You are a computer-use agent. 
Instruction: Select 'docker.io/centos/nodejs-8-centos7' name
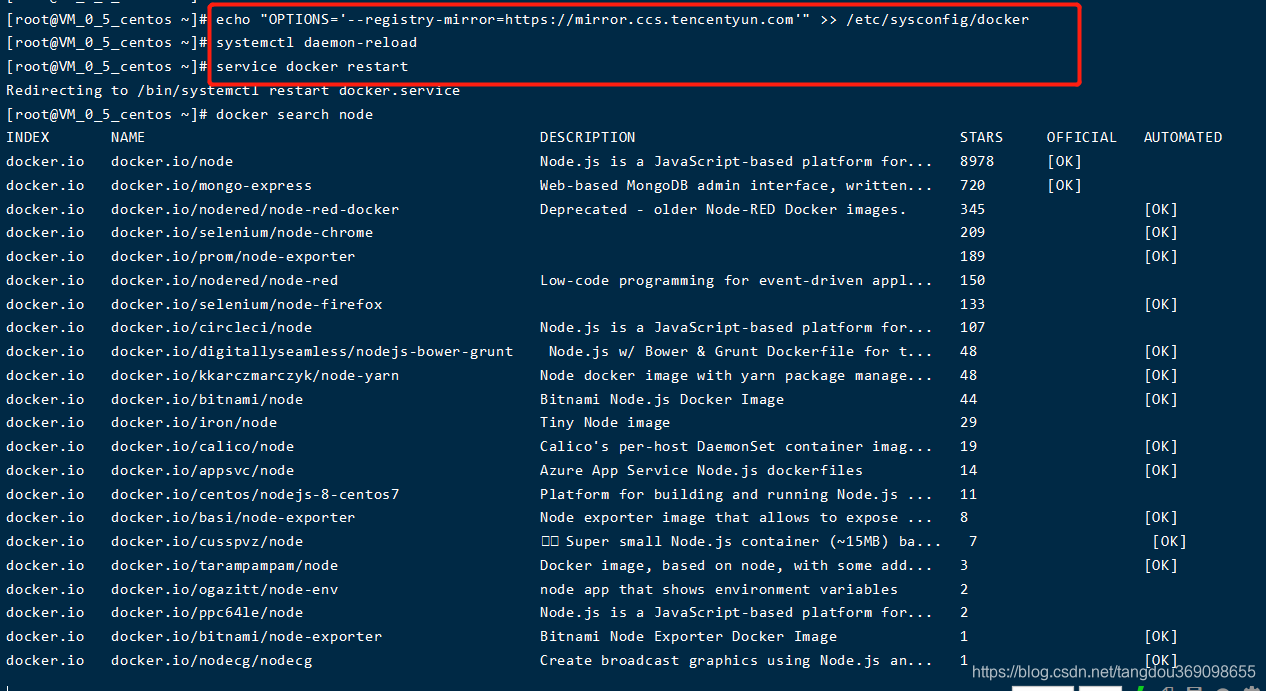click(x=255, y=494)
